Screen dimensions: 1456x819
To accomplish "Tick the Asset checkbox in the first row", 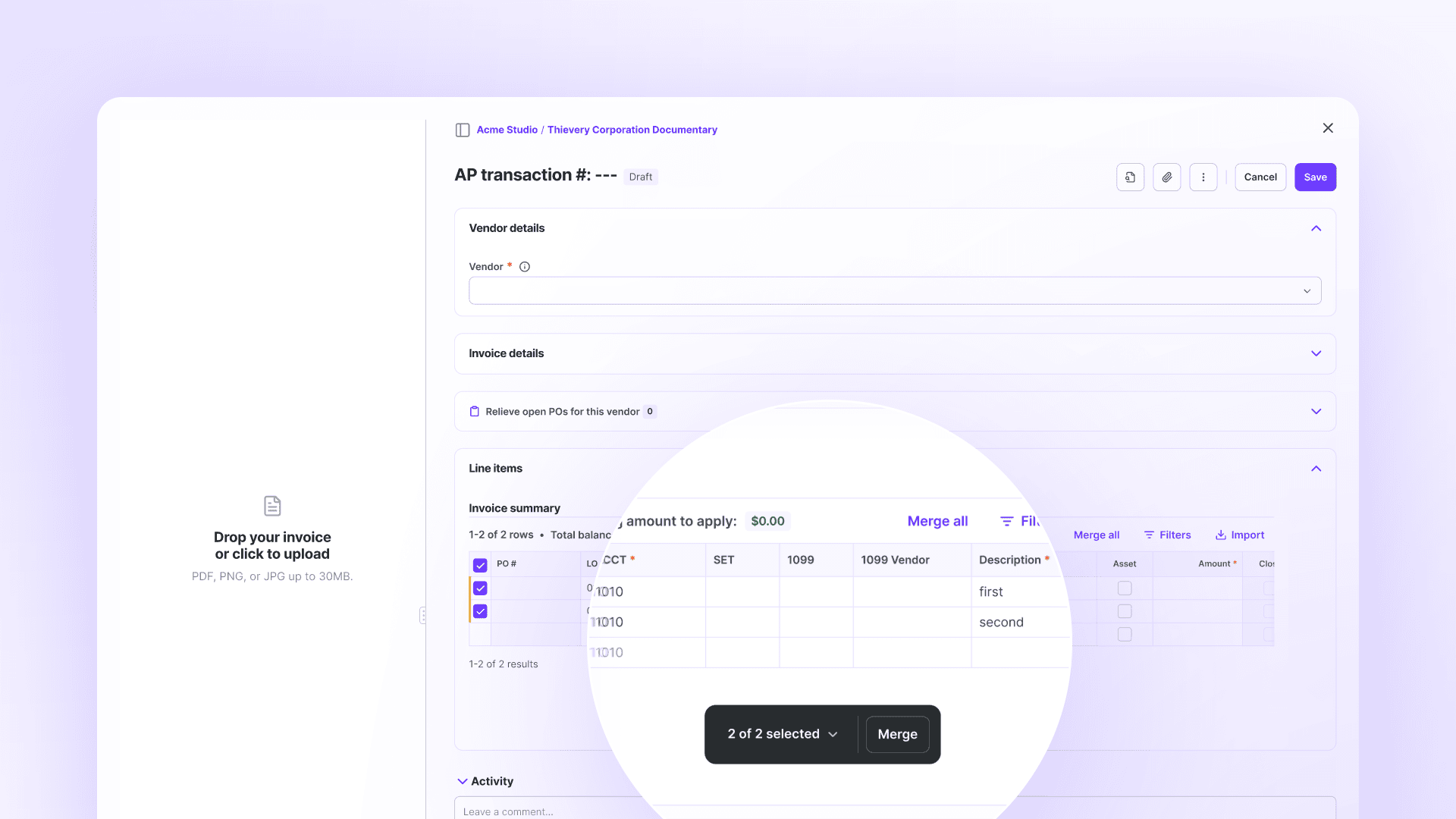I will [x=1125, y=588].
